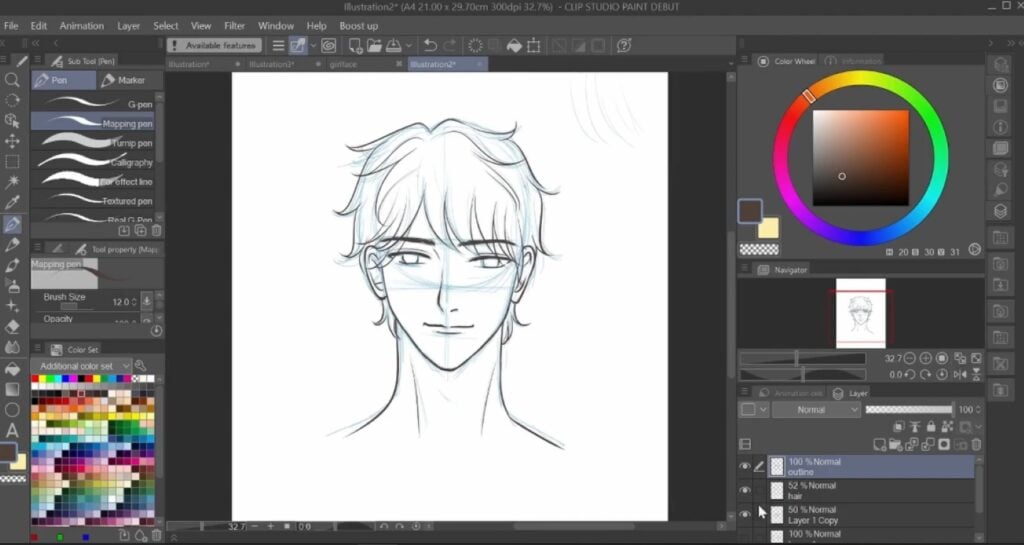1024x545 pixels.
Task: Select the Move layer tool
Action: coord(12,141)
